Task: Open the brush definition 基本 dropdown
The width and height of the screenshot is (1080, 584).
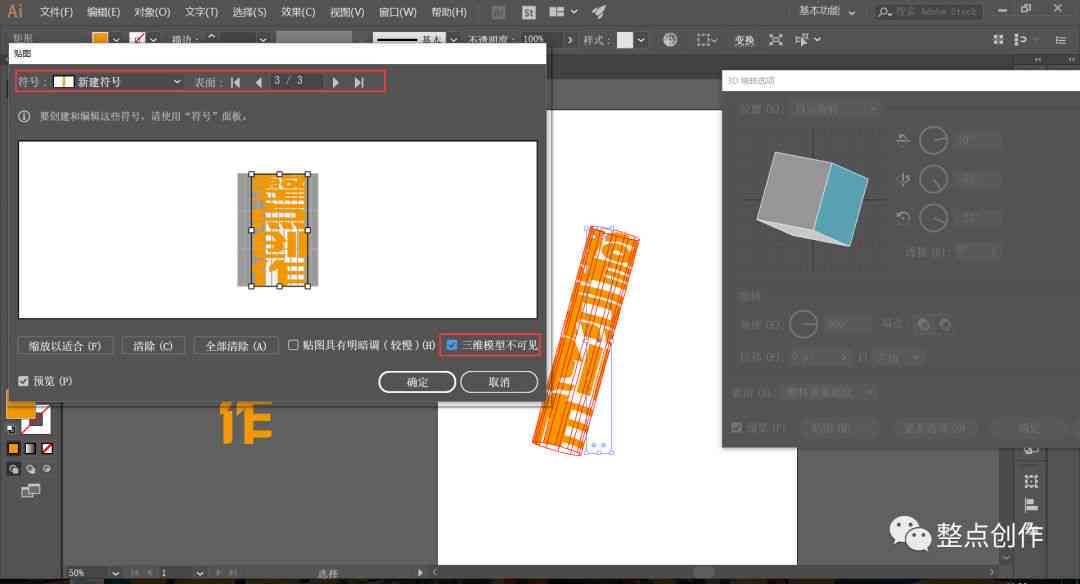Action: point(453,40)
